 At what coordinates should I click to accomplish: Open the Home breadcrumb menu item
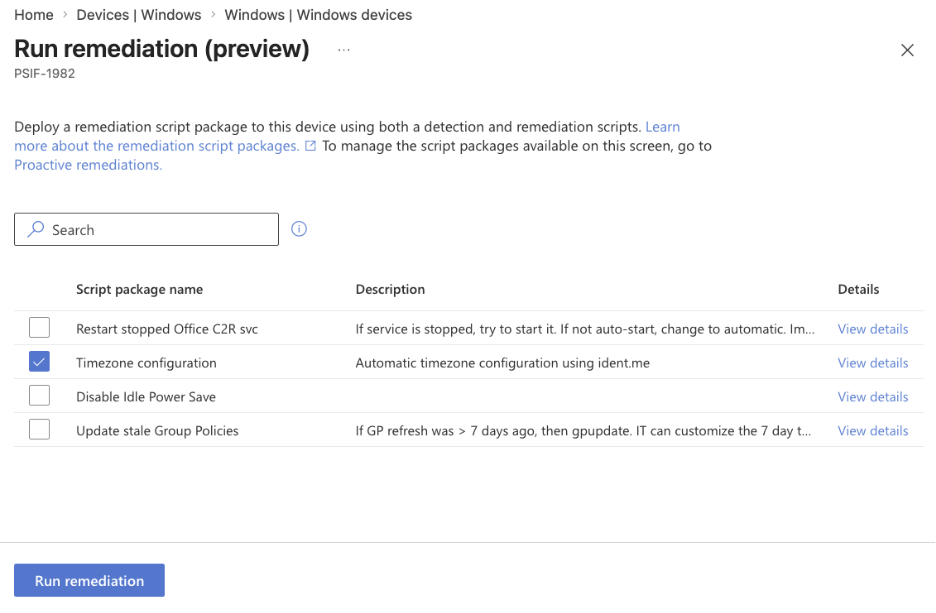33,15
